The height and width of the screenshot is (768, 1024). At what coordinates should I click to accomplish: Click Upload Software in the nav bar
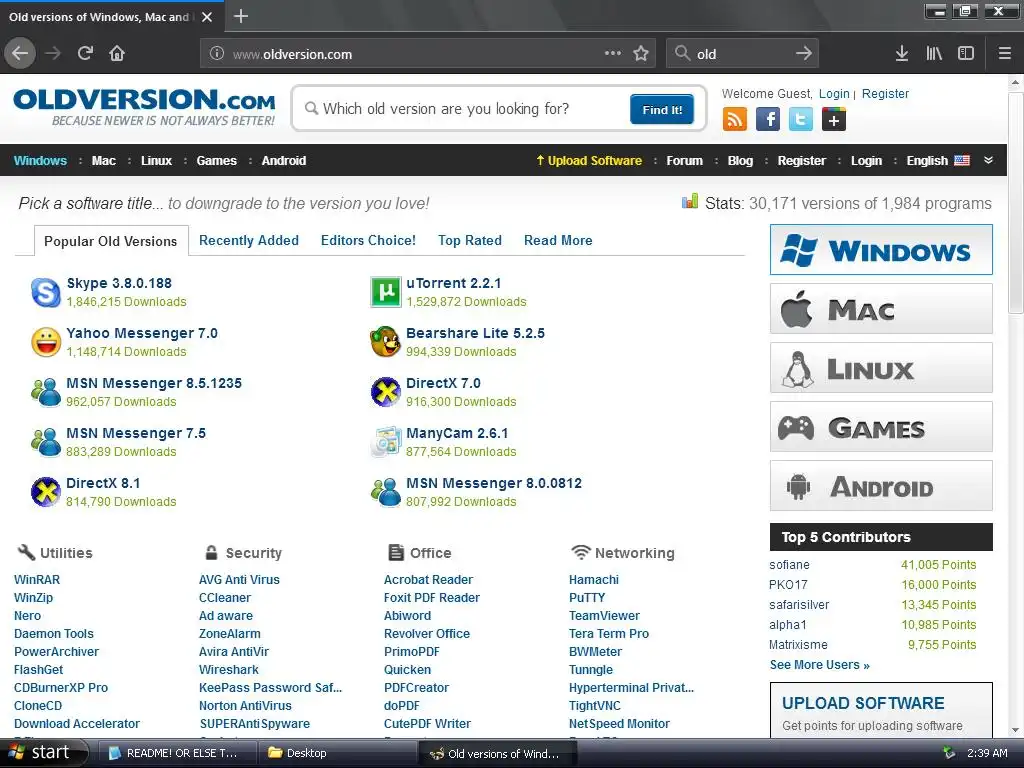point(588,161)
